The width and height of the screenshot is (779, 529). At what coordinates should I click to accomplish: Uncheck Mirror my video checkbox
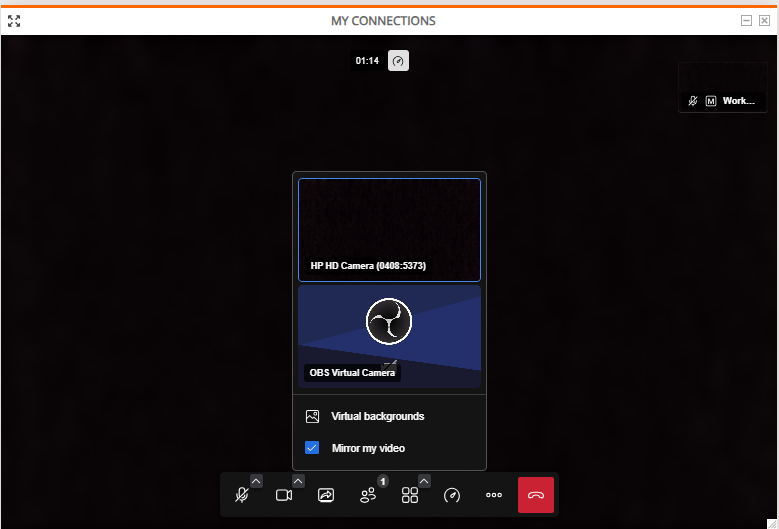click(x=312, y=448)
